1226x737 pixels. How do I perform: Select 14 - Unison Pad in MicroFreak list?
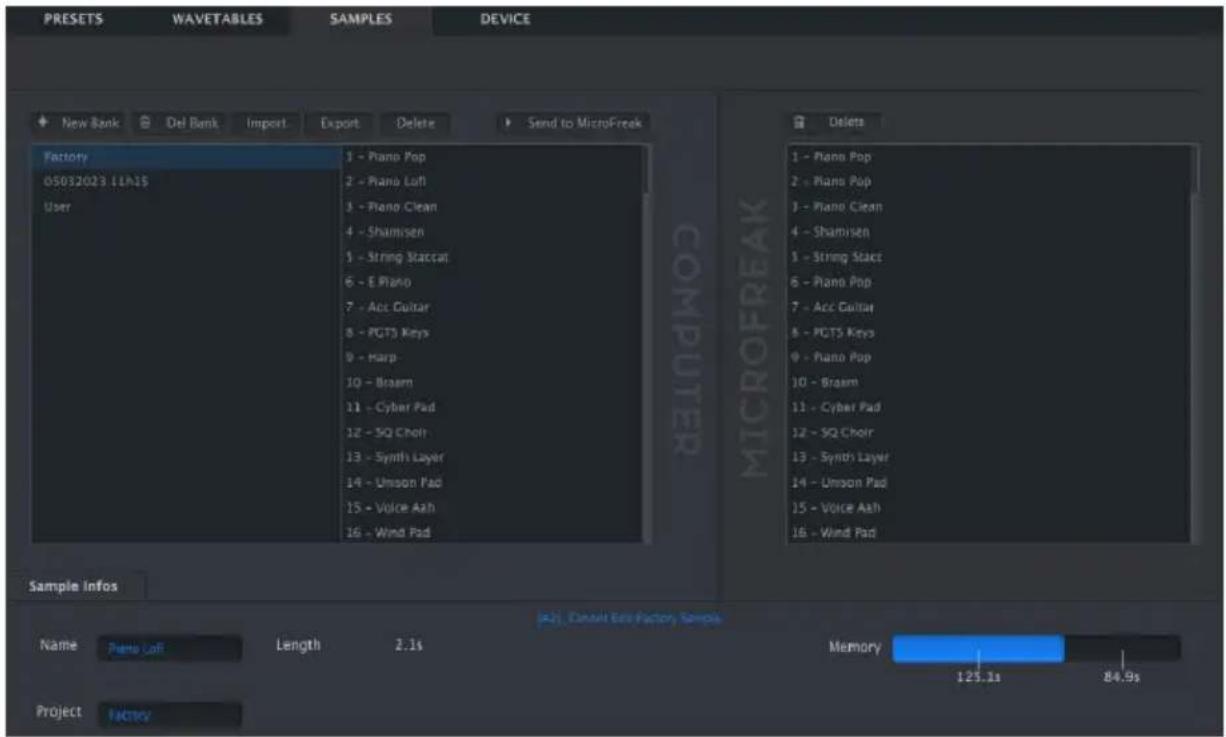pyautogui.click(x=988, y=482)
